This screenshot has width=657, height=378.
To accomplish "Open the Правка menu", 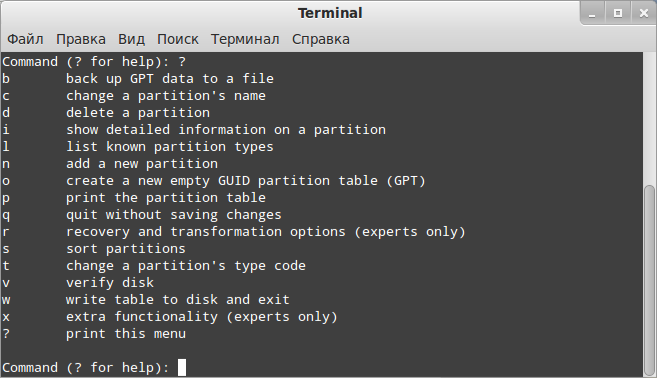I will [81, 39].
